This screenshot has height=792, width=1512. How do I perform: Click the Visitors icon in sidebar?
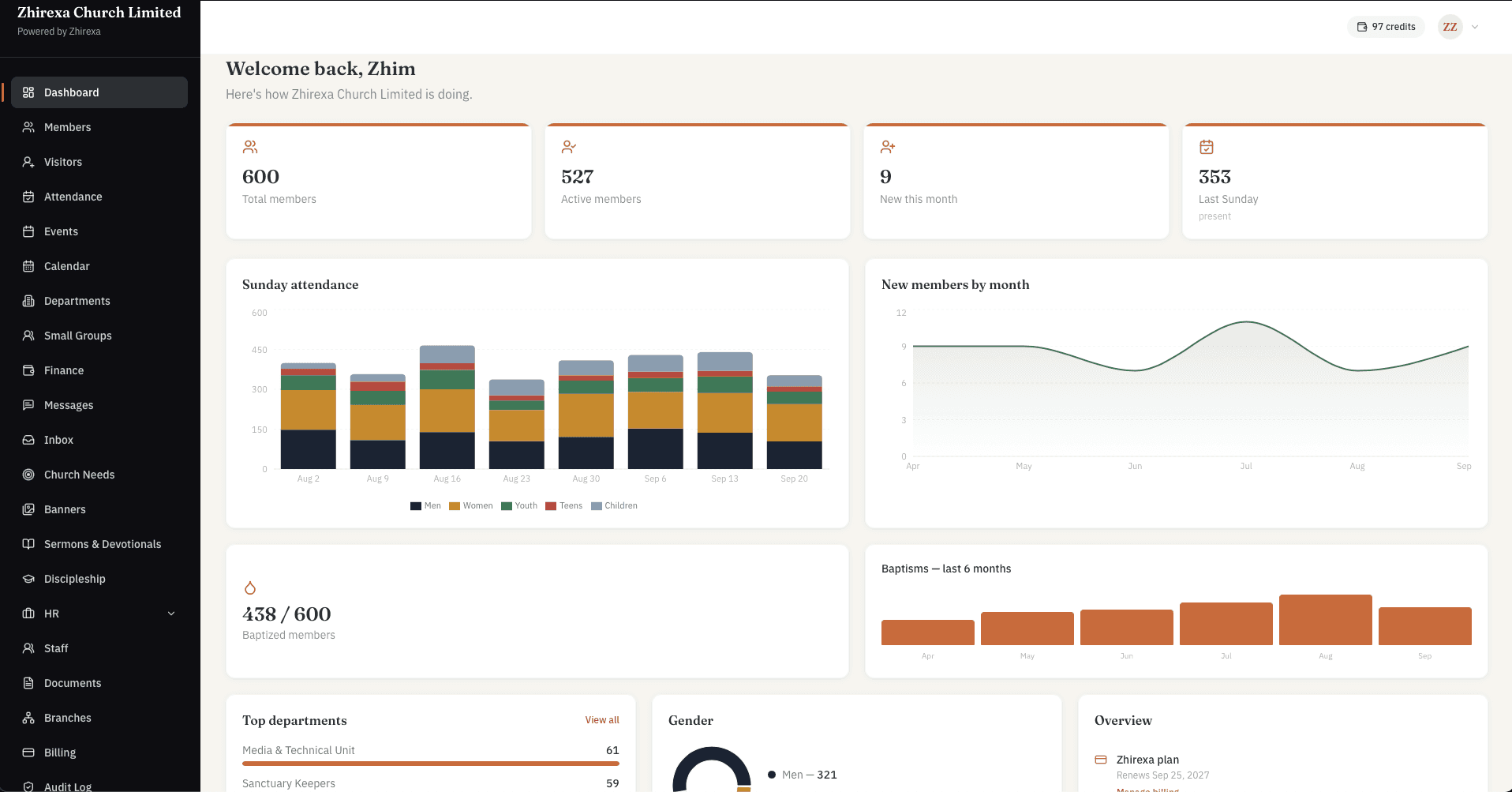[x=28, y=162]
